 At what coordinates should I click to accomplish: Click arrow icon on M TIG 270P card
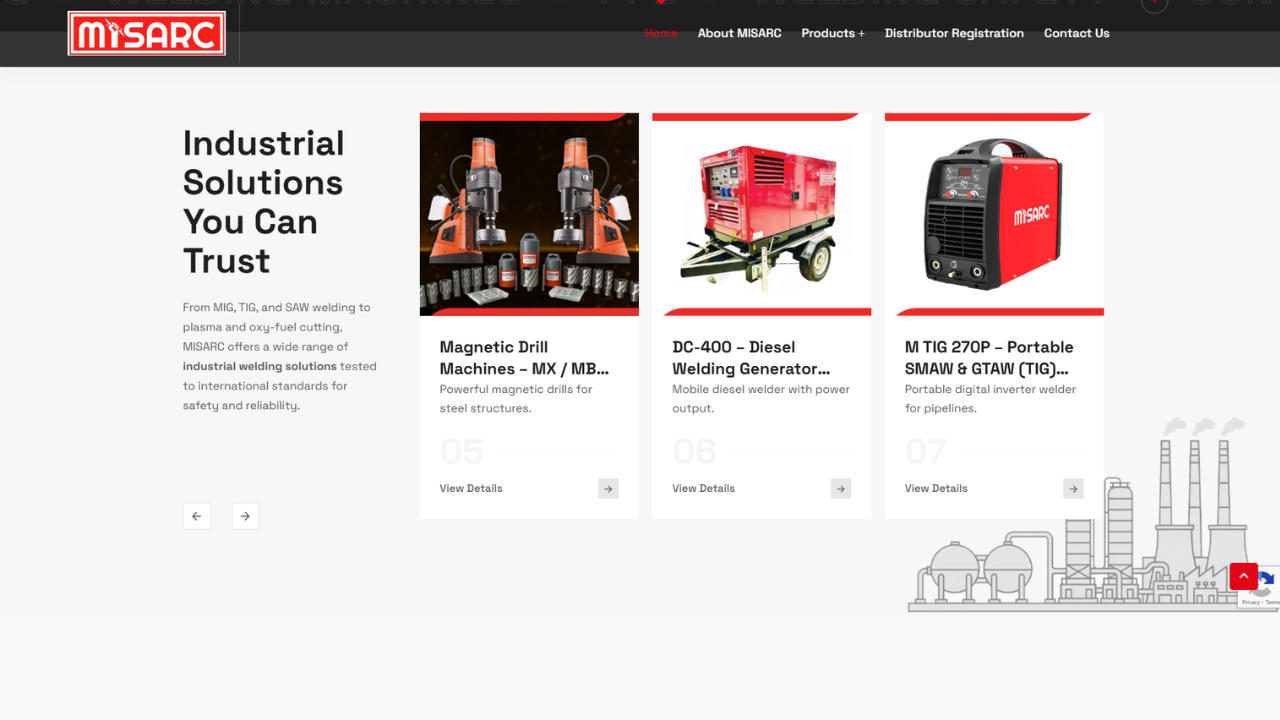pos(1073,488)
